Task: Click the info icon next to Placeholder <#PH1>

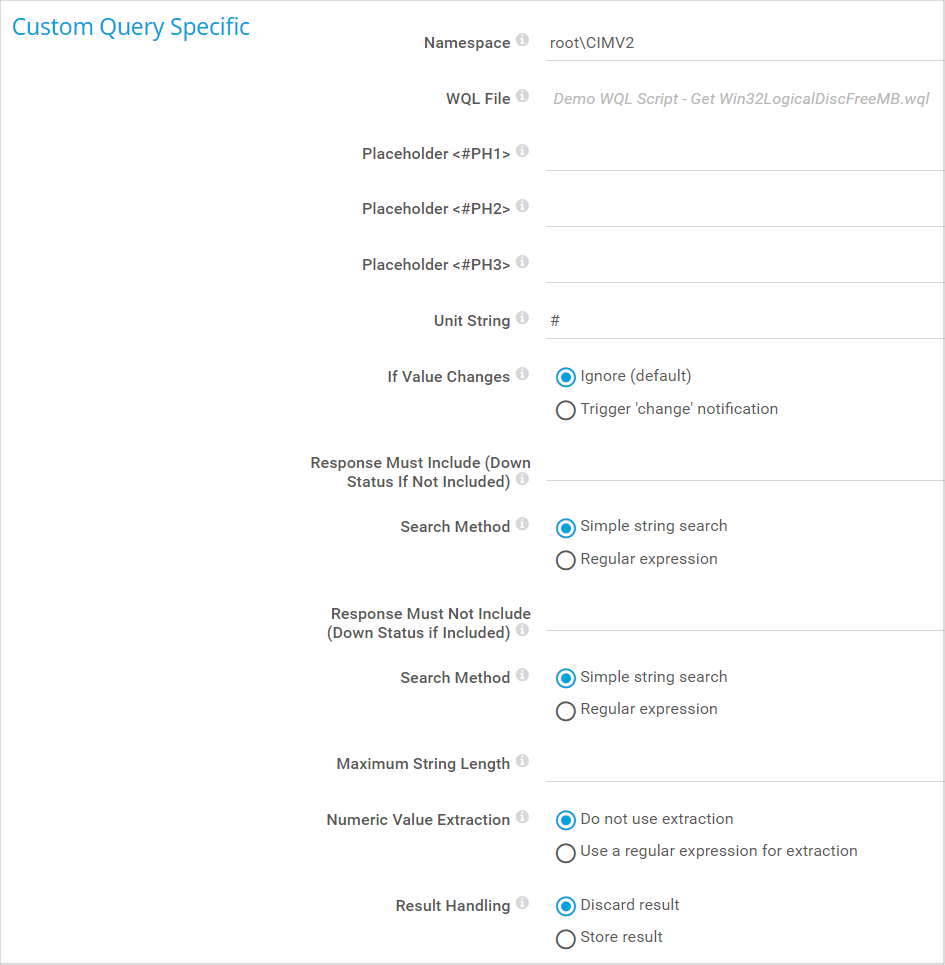Action: click(522, 152)
